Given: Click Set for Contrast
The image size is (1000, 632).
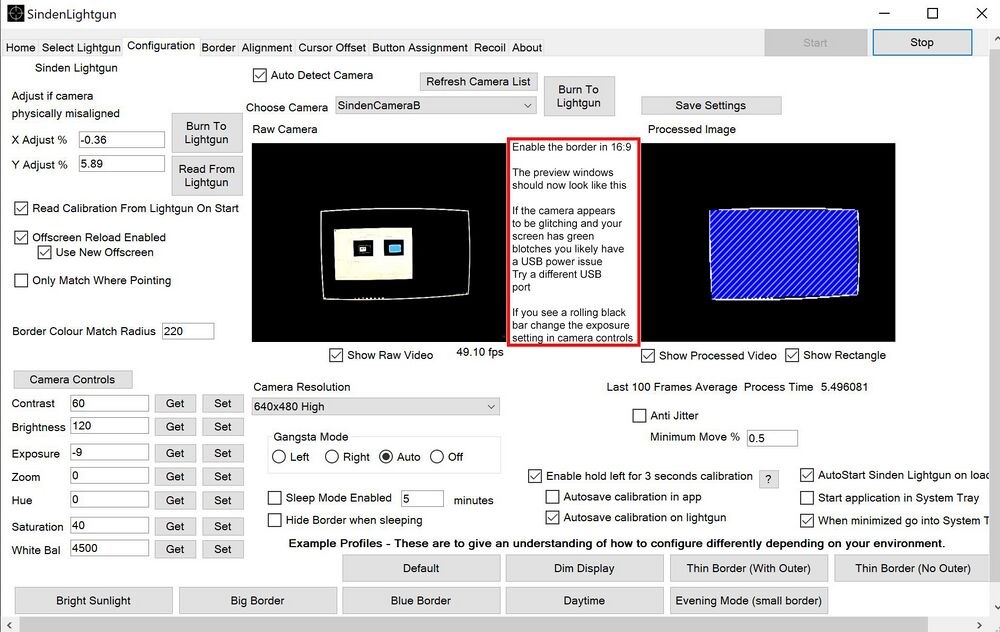Looking at the screenshot, I should 223,404.
